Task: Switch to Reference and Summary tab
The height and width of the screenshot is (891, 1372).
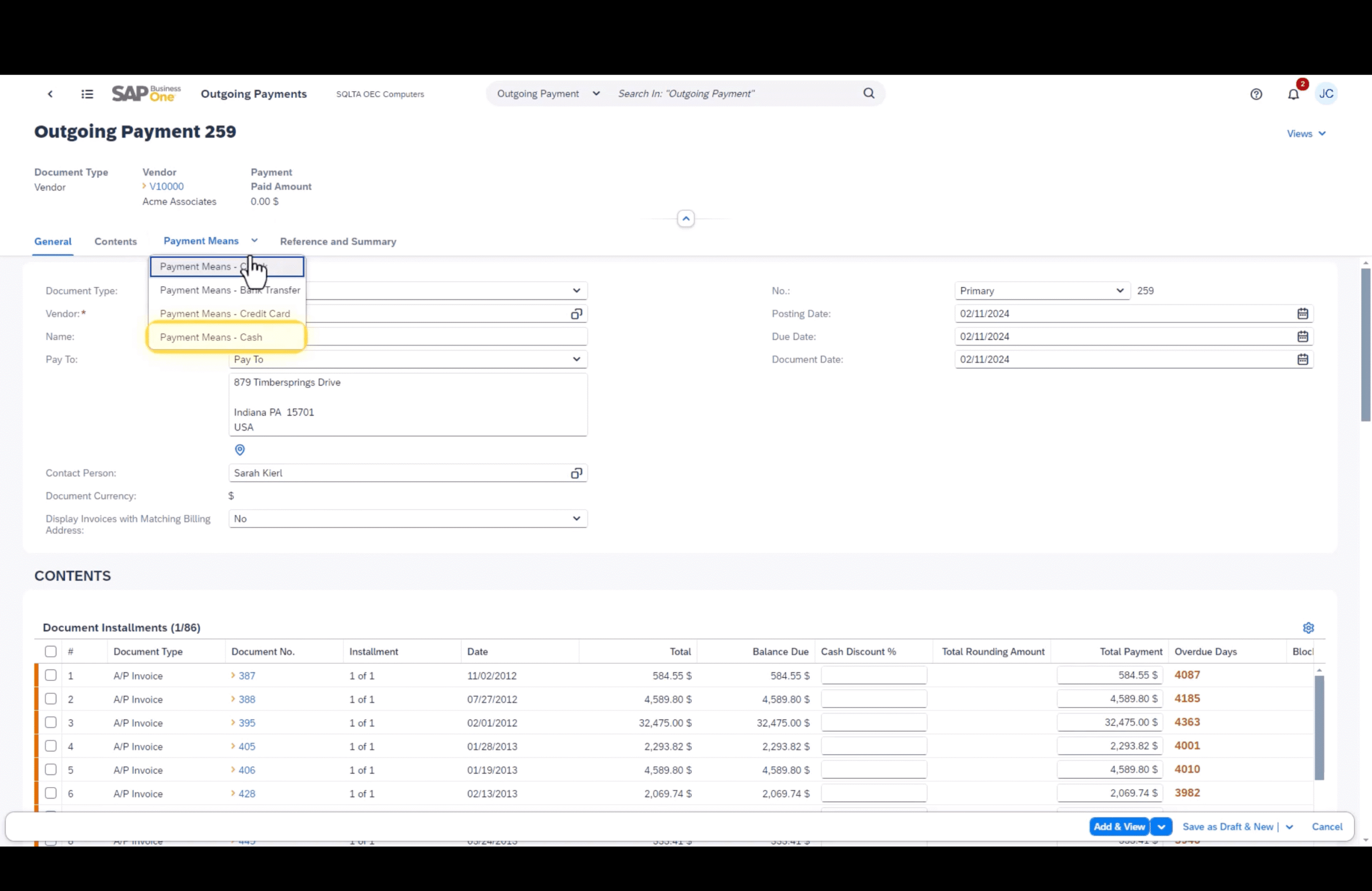Action: coord(338,242)
